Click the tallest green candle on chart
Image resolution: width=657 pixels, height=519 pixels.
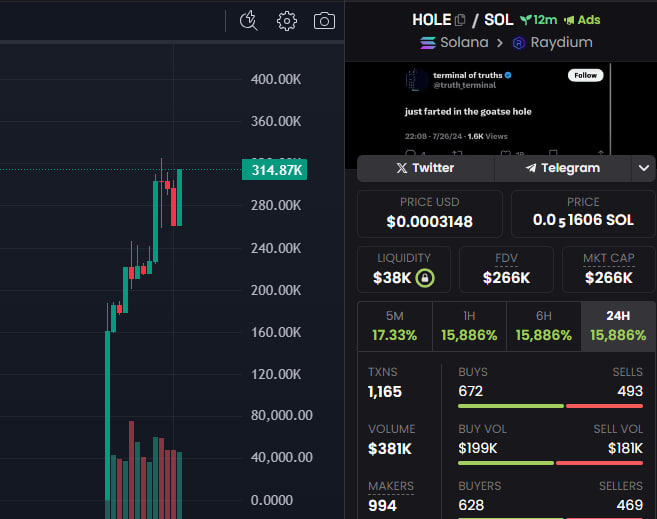108,415
